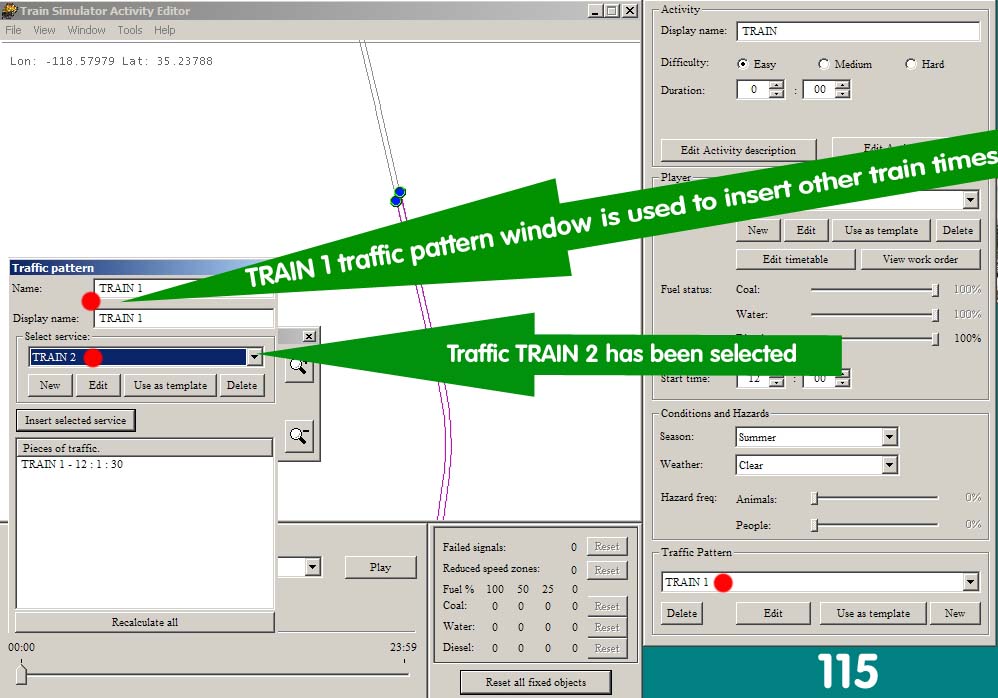Viewport: 998px width, 698px height.
Task: Open the dropdown next to Play button
Action: (312, 566)
